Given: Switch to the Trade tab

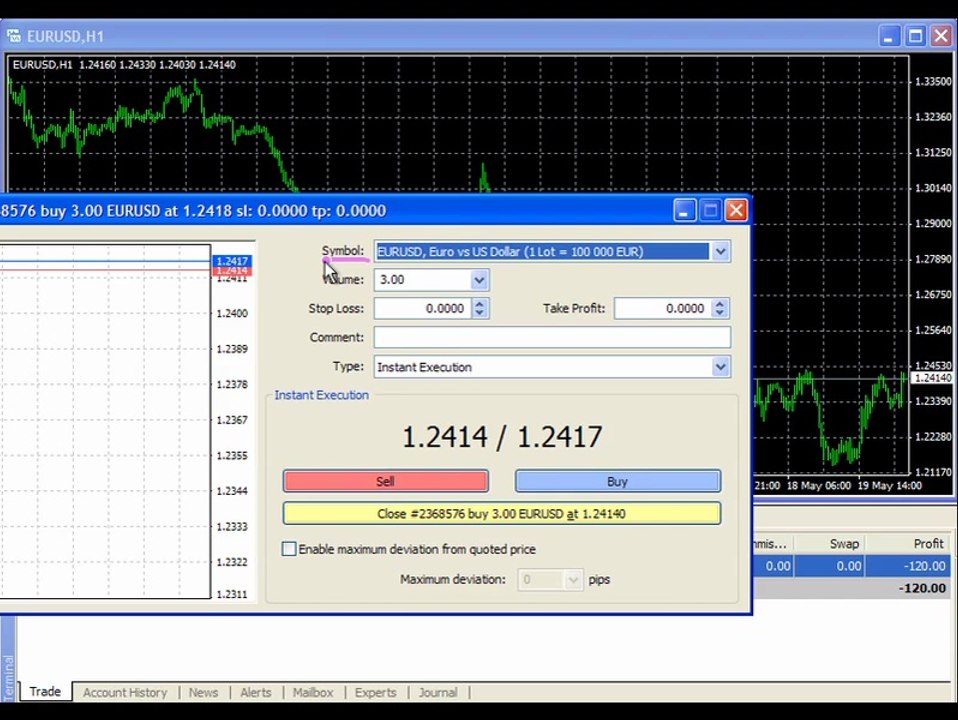Looking at the screenshot, I should (x=45, y=691).
